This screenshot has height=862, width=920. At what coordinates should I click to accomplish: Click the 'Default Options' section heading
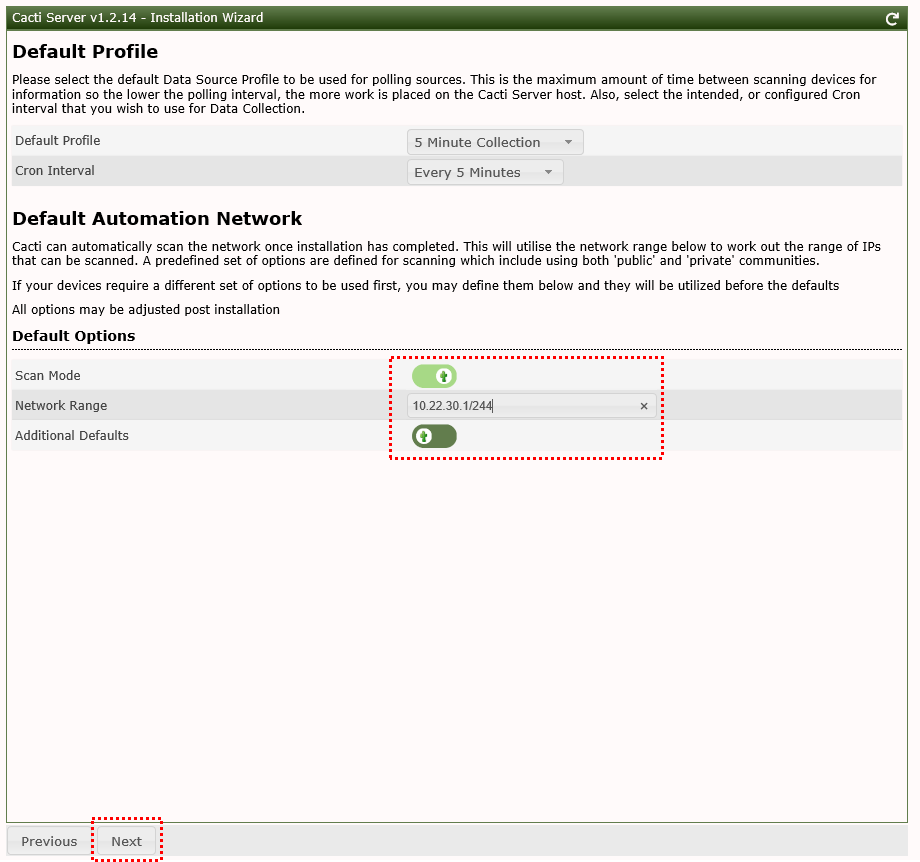(x=73, y=336)
